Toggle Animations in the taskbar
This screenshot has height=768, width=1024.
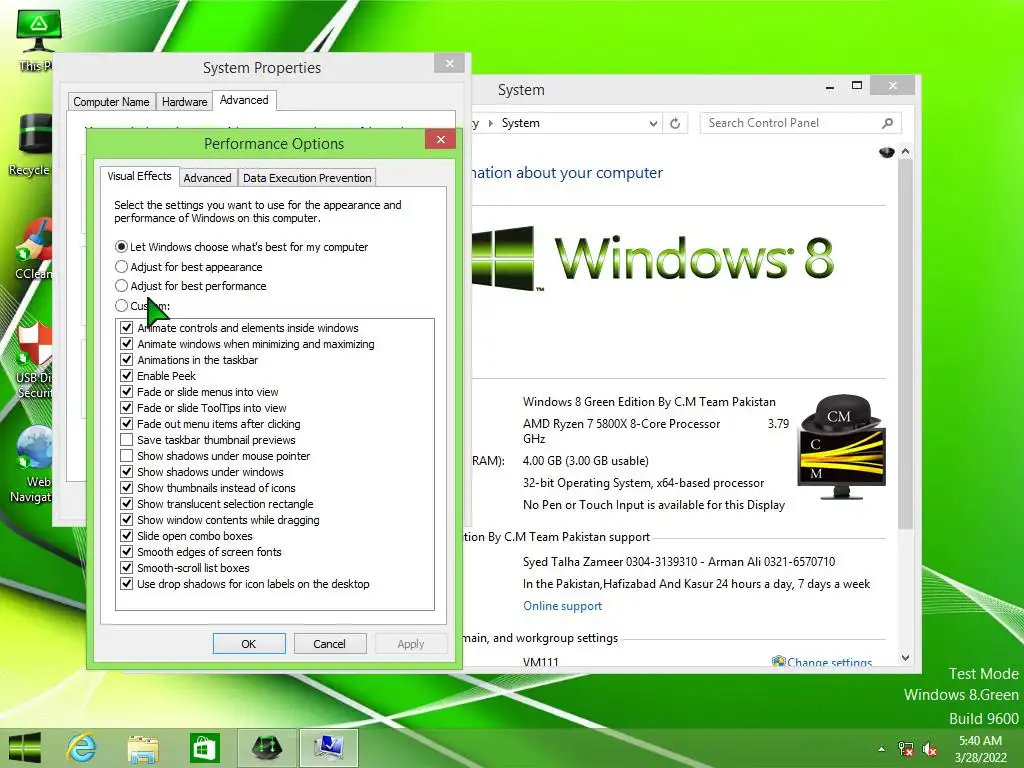coord(127,360)
